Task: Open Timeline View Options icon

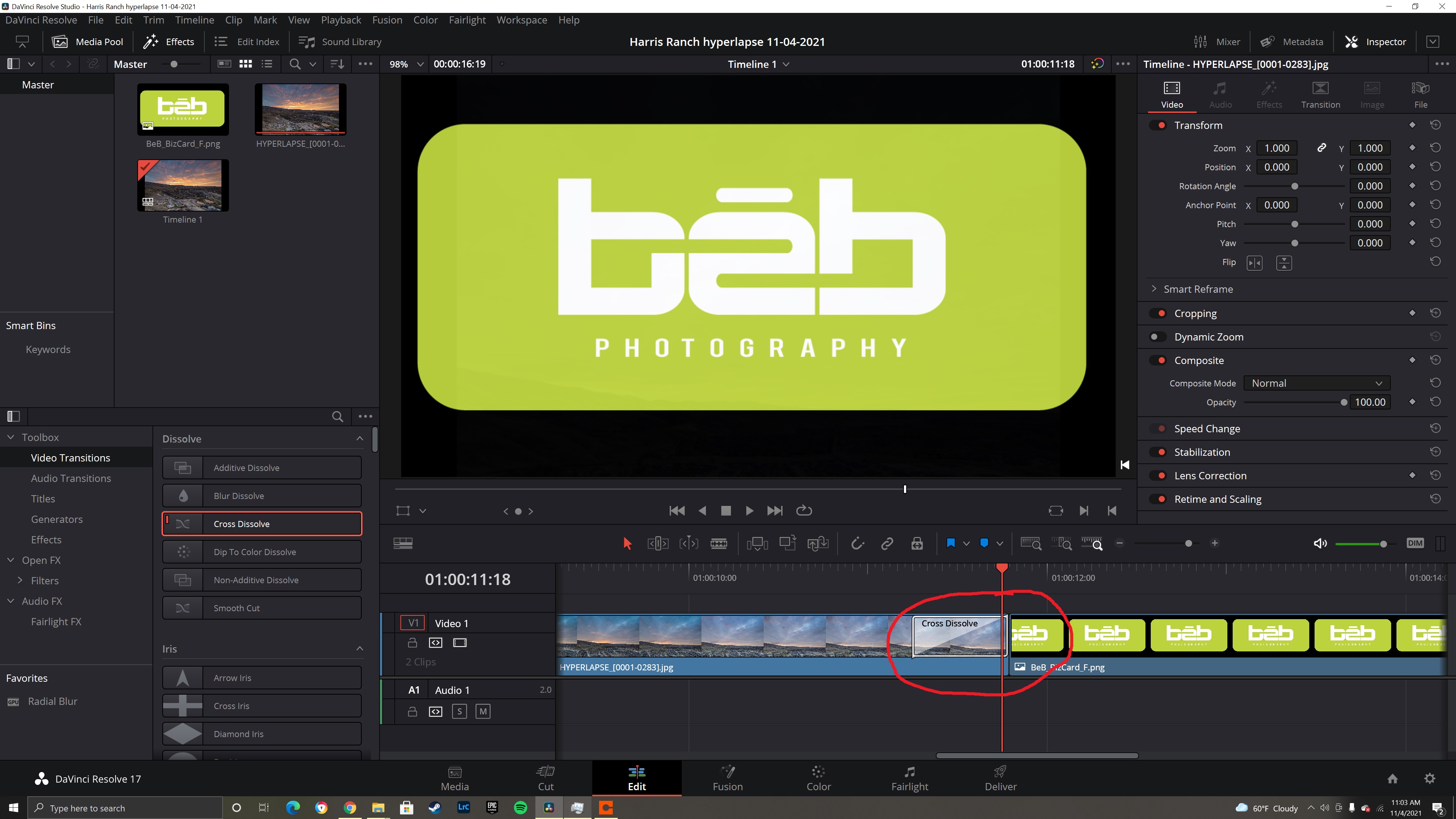Action: pos(403,543)
